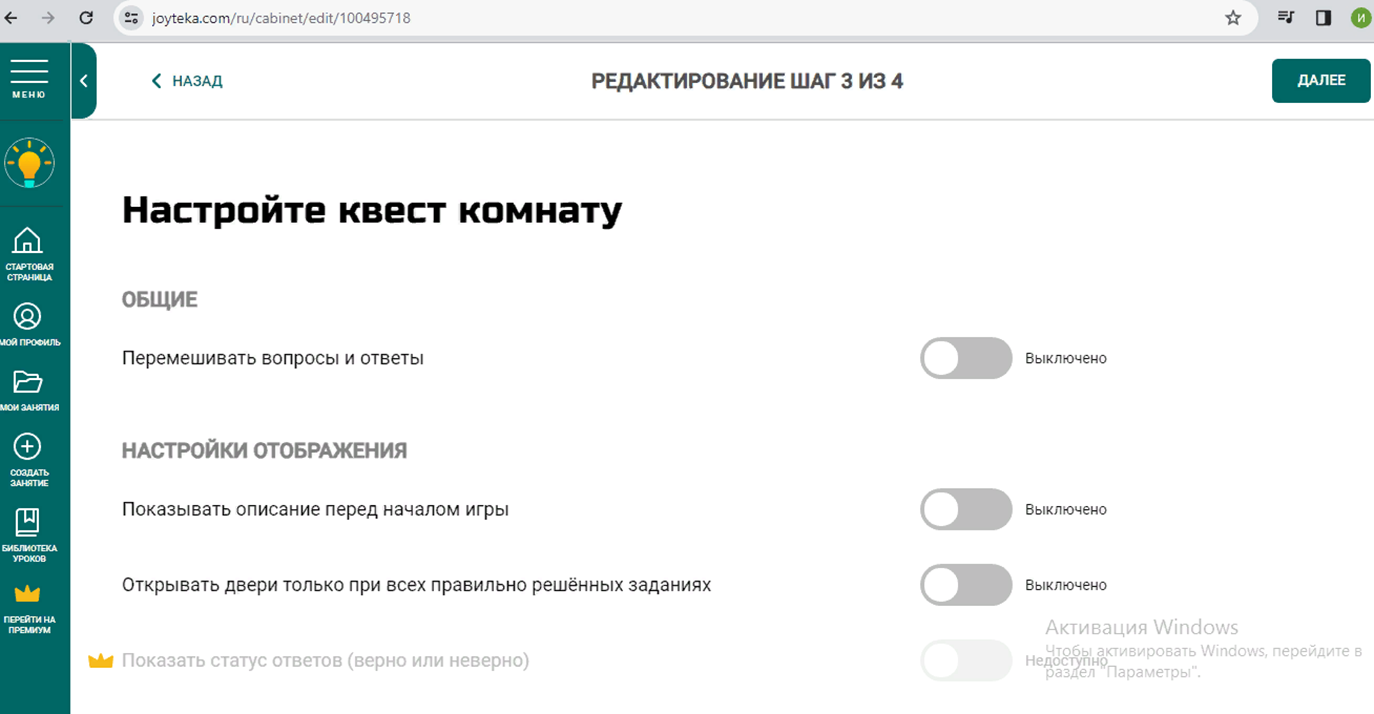Reload the page in browser
The image size is (1374, 714).
point(86,18)
